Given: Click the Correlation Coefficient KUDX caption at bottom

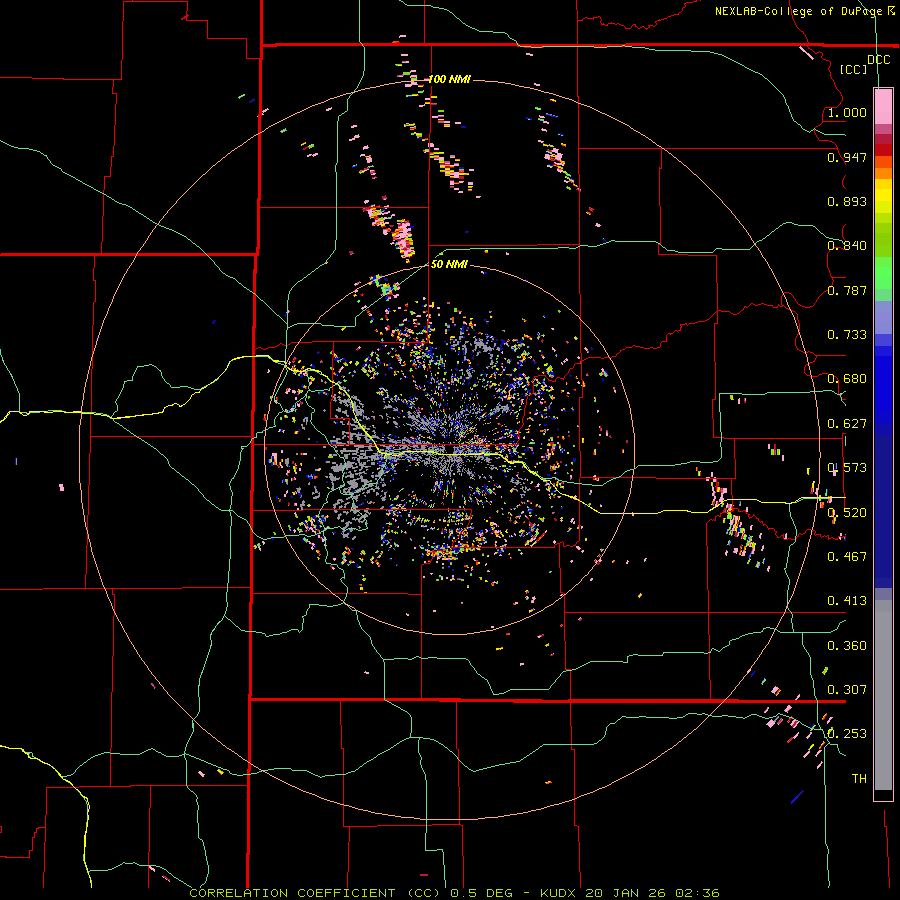Looking at the screenshot, I should 454,893.
